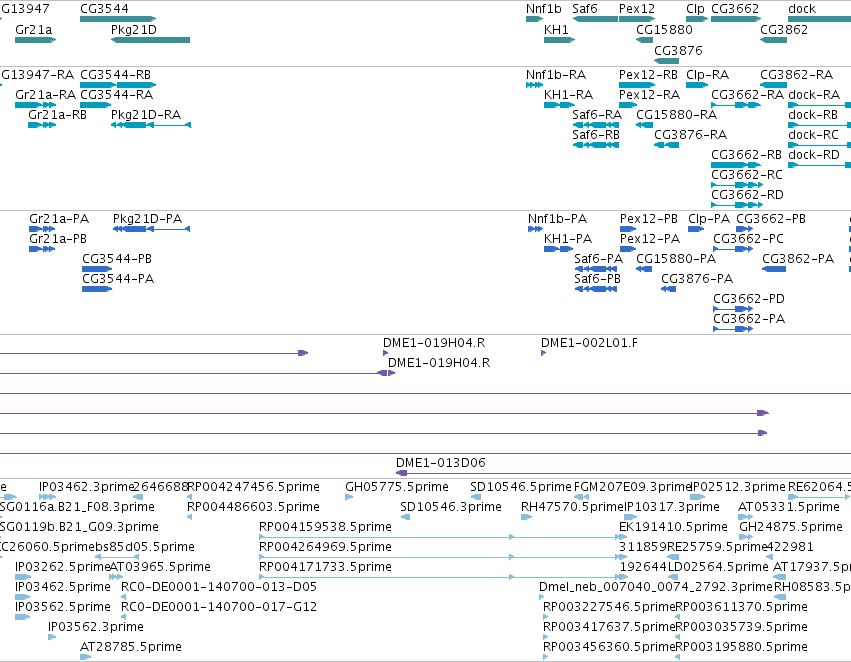Click the Nnf1b-RA transcript
This screenshot has width=851, height=662.
(535, 85)
